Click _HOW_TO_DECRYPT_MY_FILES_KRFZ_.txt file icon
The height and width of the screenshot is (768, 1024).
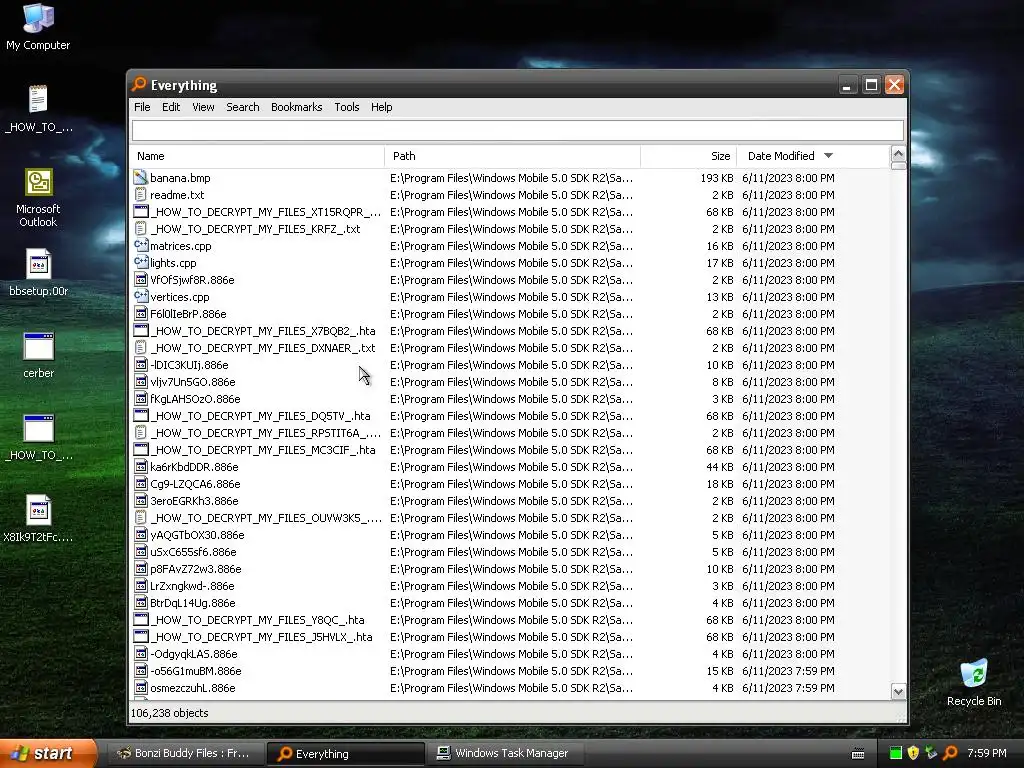(x=140, y=229)
